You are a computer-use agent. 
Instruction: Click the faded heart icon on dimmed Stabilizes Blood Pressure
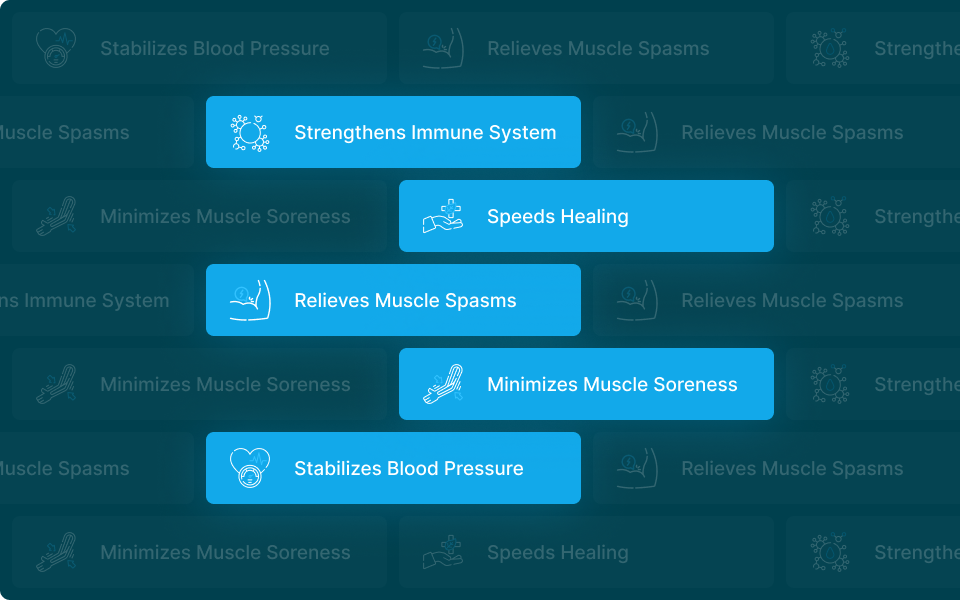click(56, 48)
